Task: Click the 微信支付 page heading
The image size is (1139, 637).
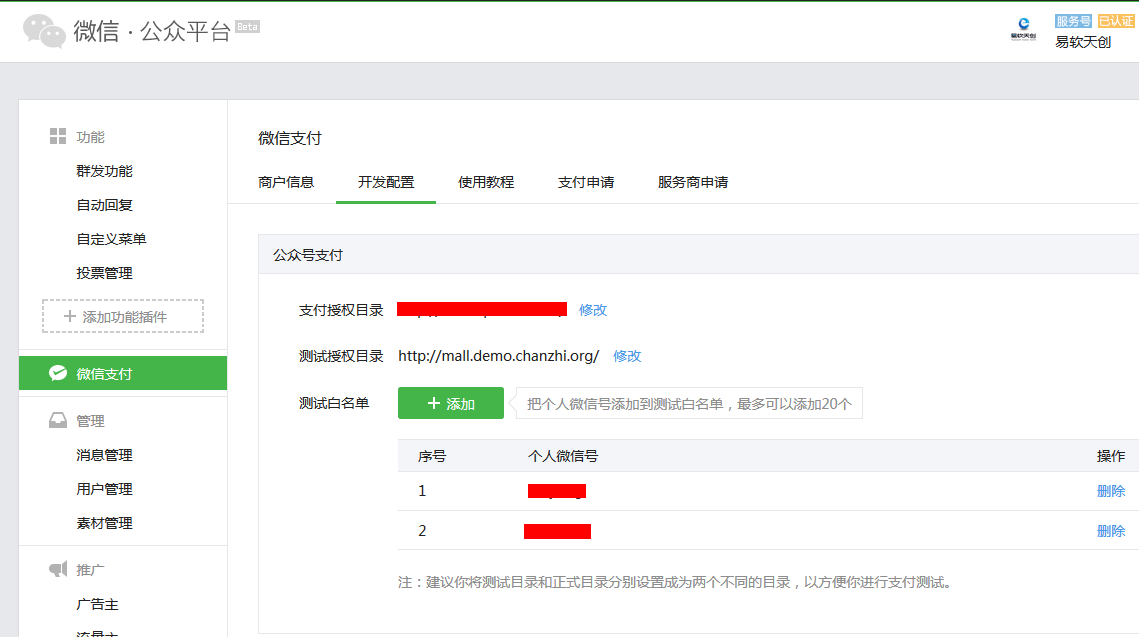Action: point(290,138)
